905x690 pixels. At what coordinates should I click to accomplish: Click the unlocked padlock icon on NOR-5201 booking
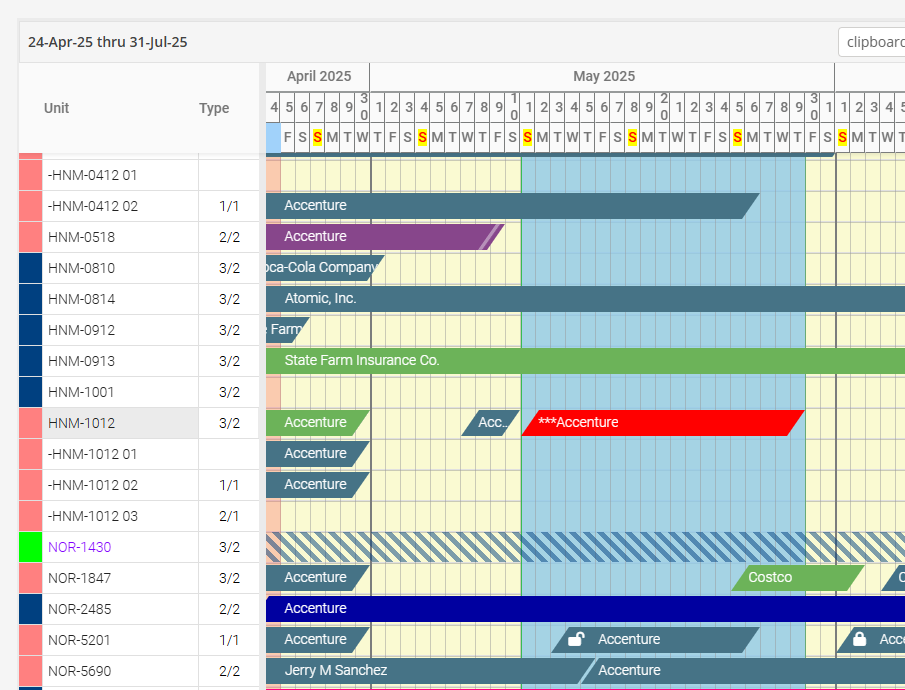click(575, 639)
